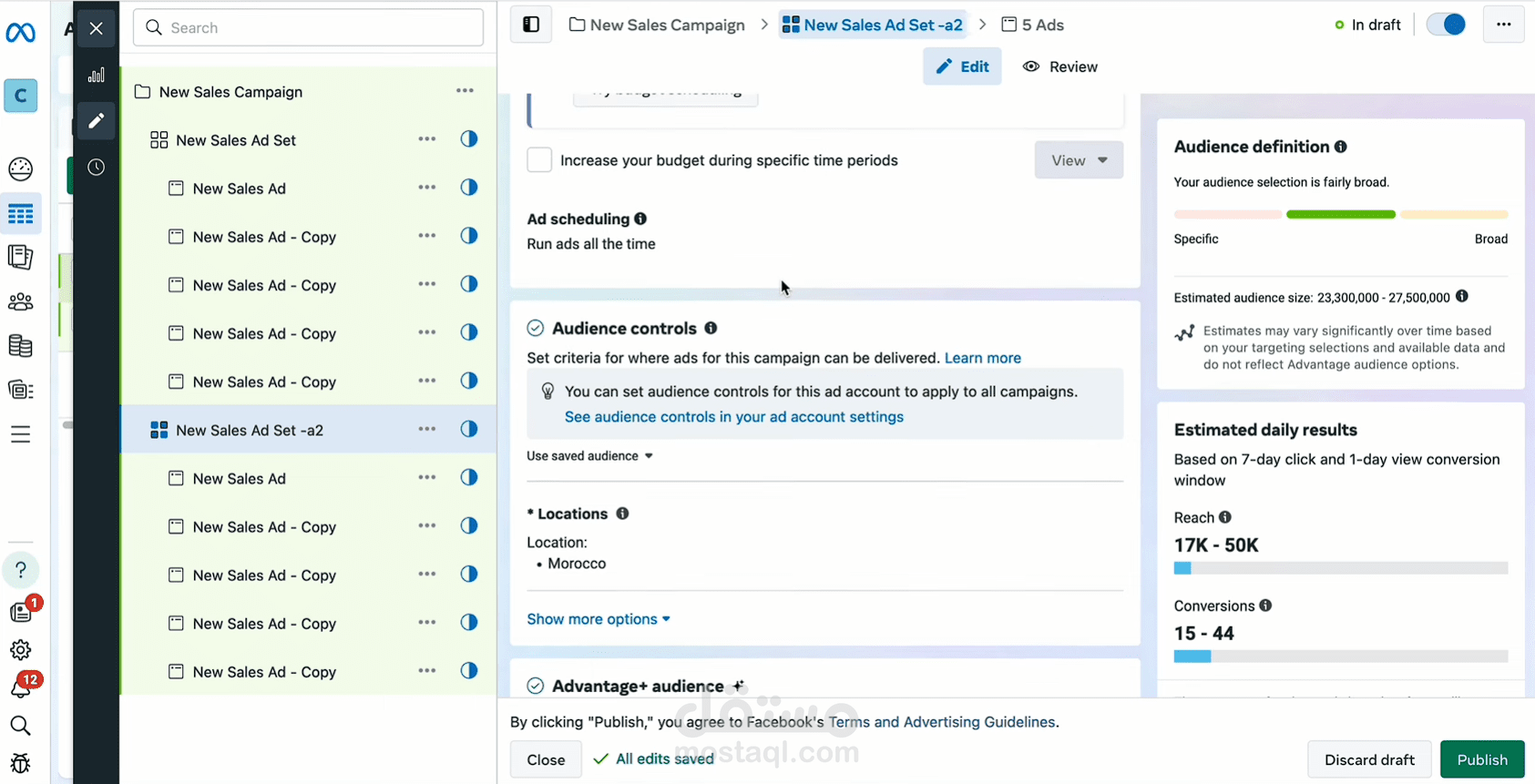Open the View dropdown
This screenshot has height=784, width=1535.
[x=1079, y=160]
